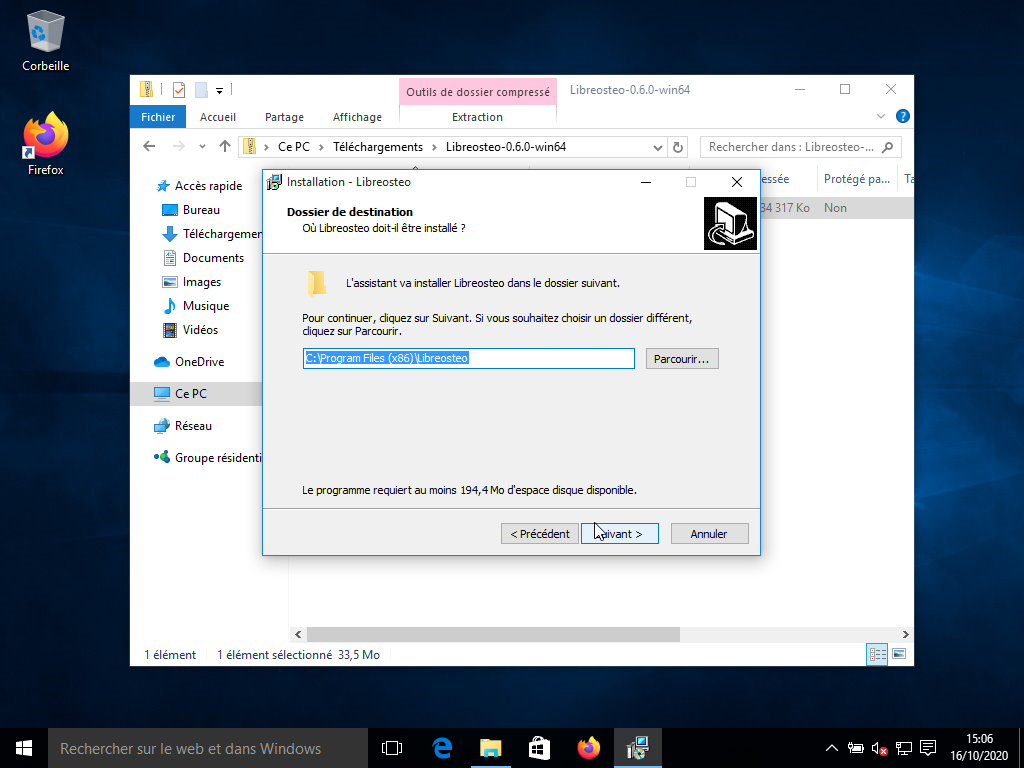1024x768 pixels.
Task: Click the Protégé pa... column header
Action: coord(857,179)
